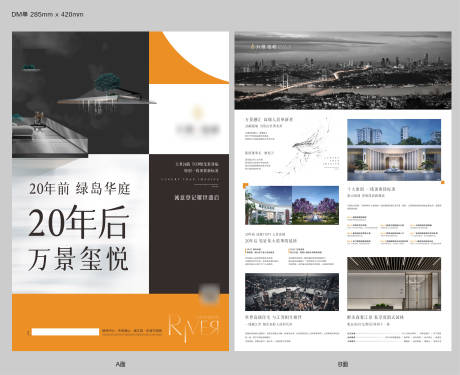Select the large '20年后' heading

coord(79,222)
